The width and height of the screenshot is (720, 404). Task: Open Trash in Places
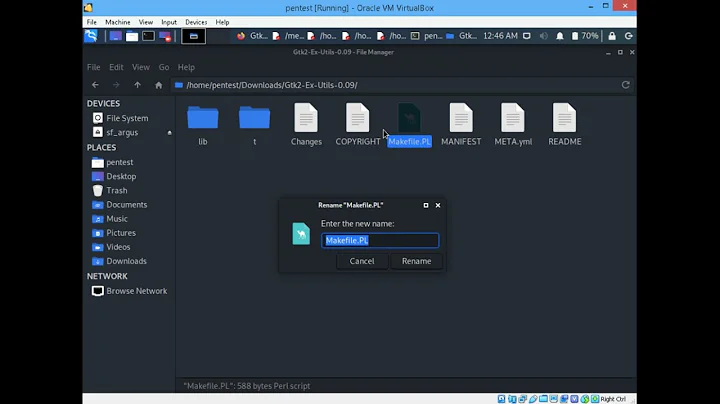coord(109,191)
